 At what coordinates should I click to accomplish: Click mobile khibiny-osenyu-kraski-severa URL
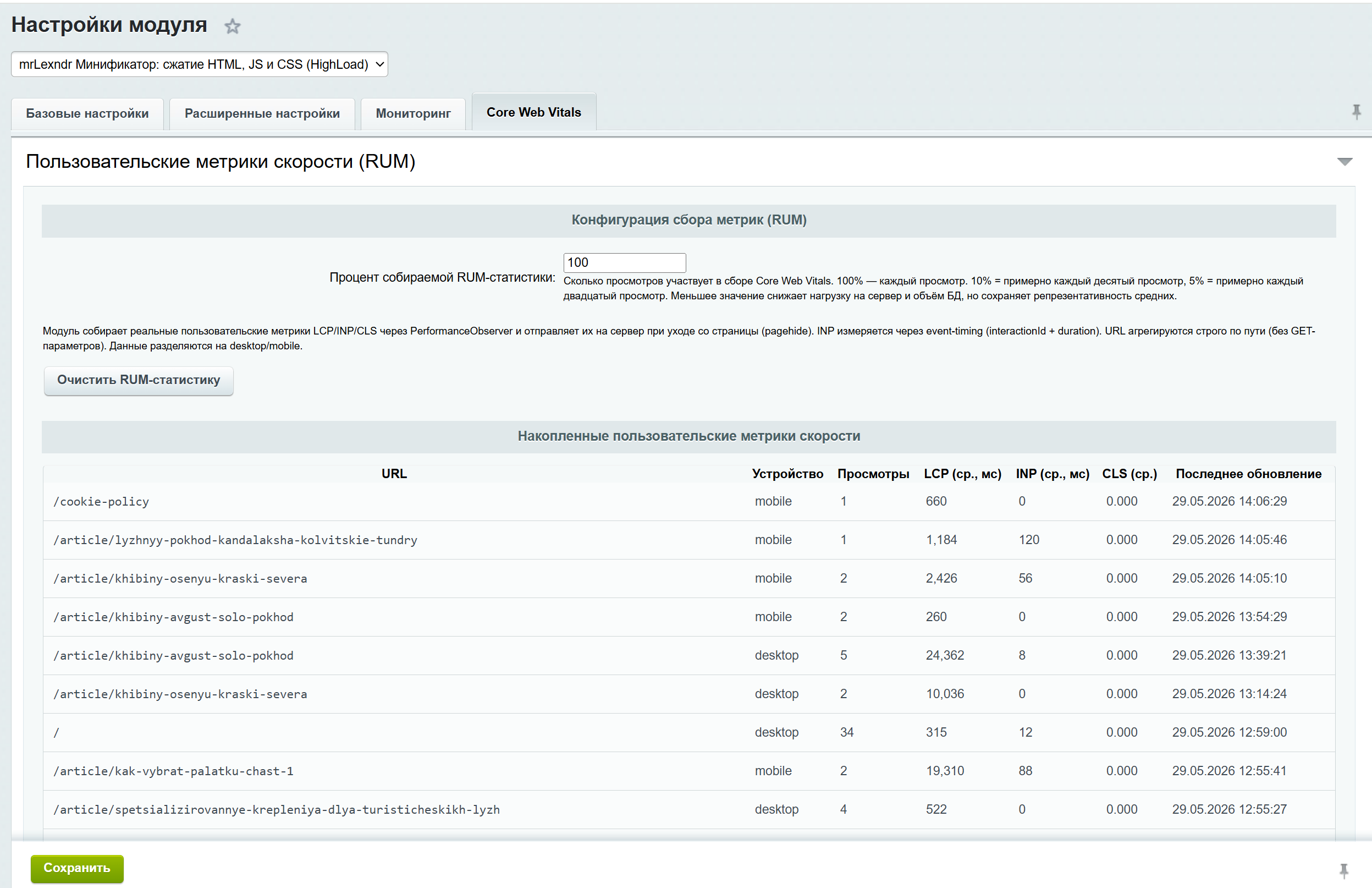[x=180, y=579]
